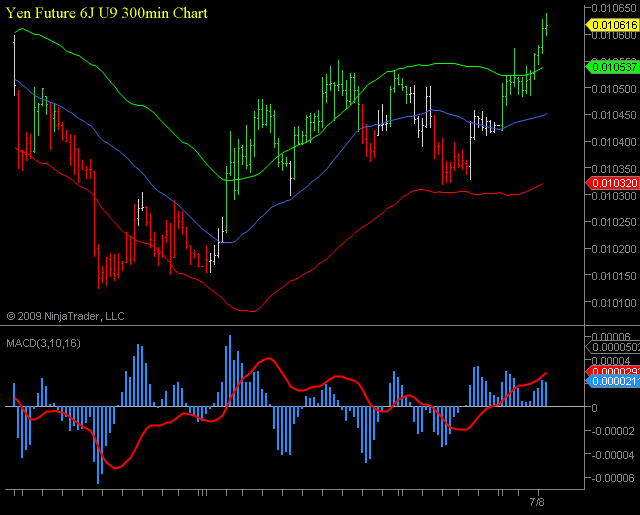Click the 0.010500 price axis label

612,88
